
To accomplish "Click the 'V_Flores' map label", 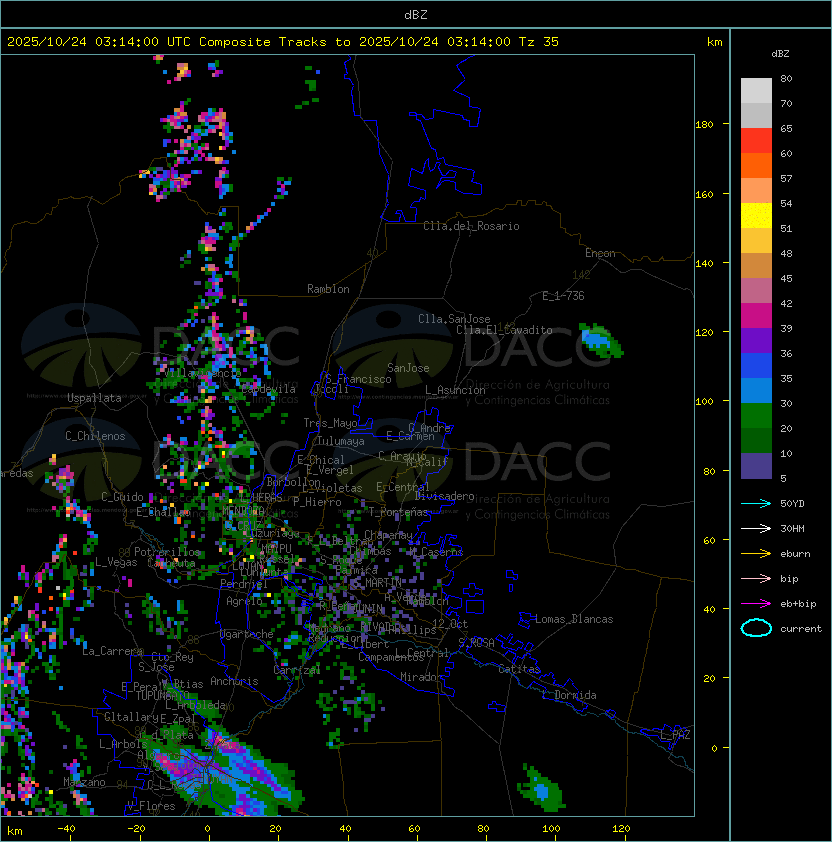I will [151, 806].
